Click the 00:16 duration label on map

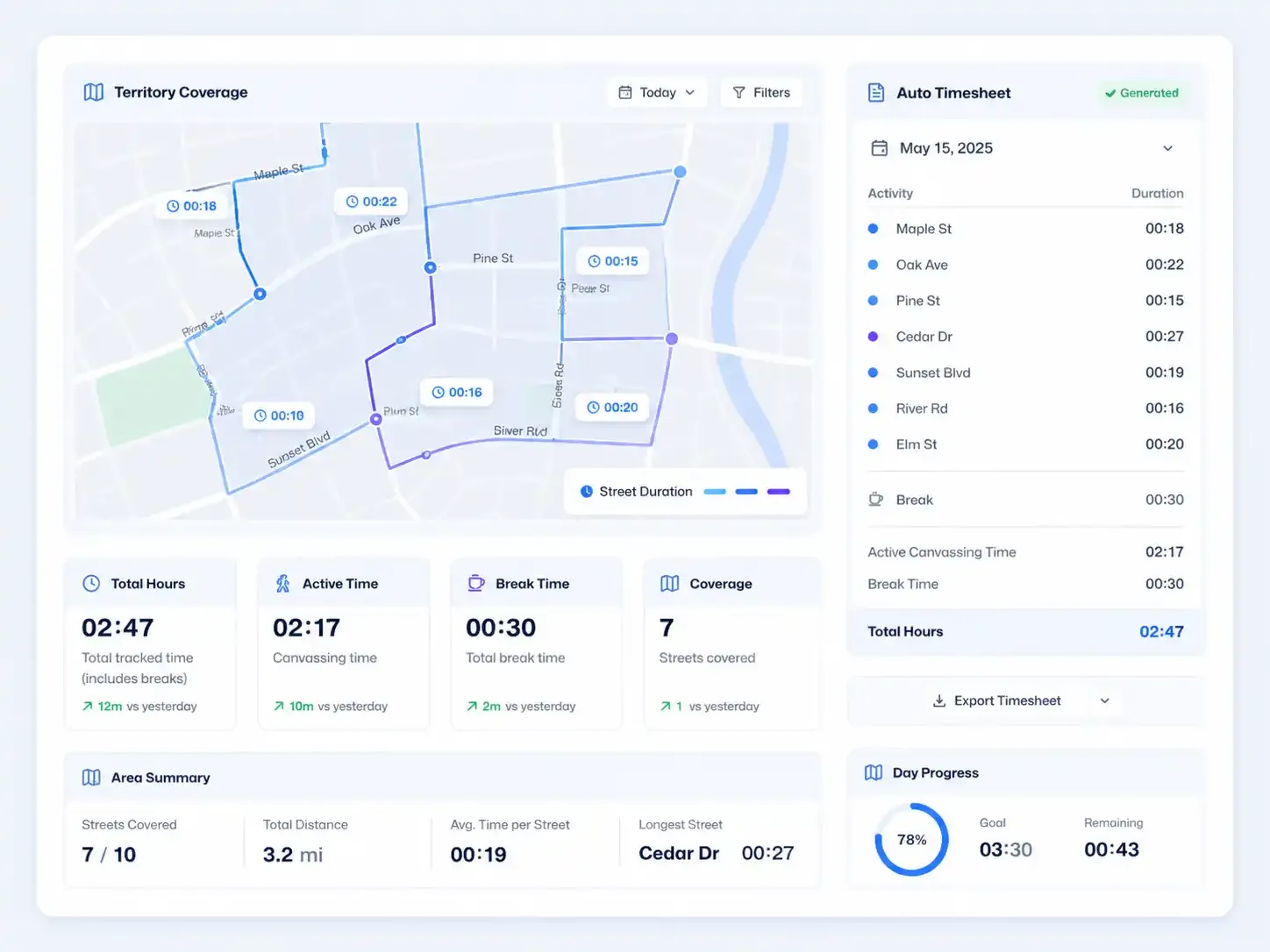click(x=457, y=393)
